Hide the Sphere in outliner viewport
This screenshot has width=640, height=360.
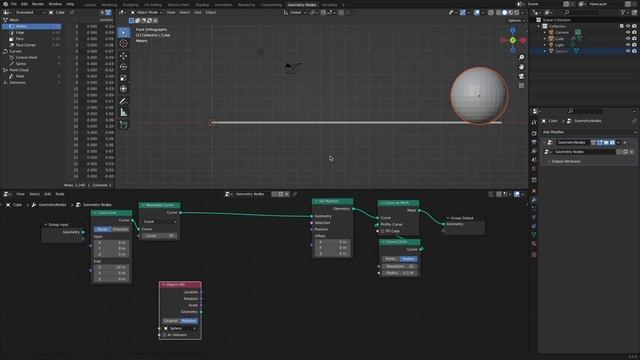click(x=628, y=51)
